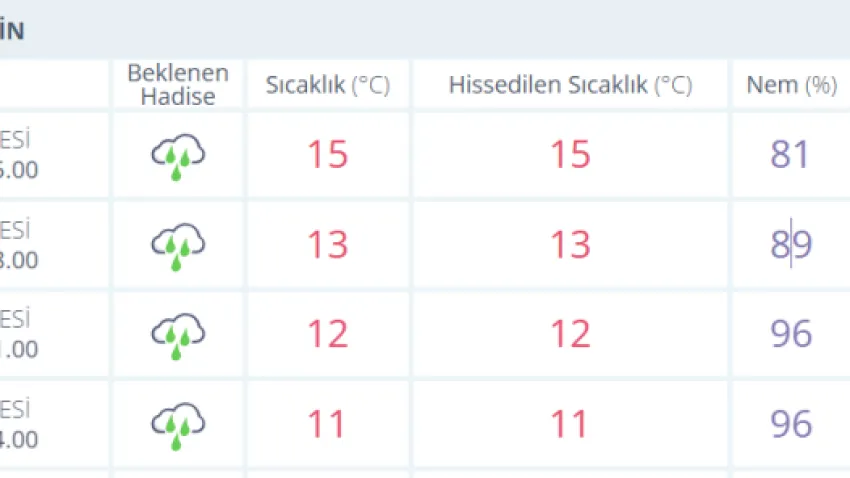Click the Hissedilen Sıcaklık value 15
Viewport: 850px width, 478px height.
point(570,155)
